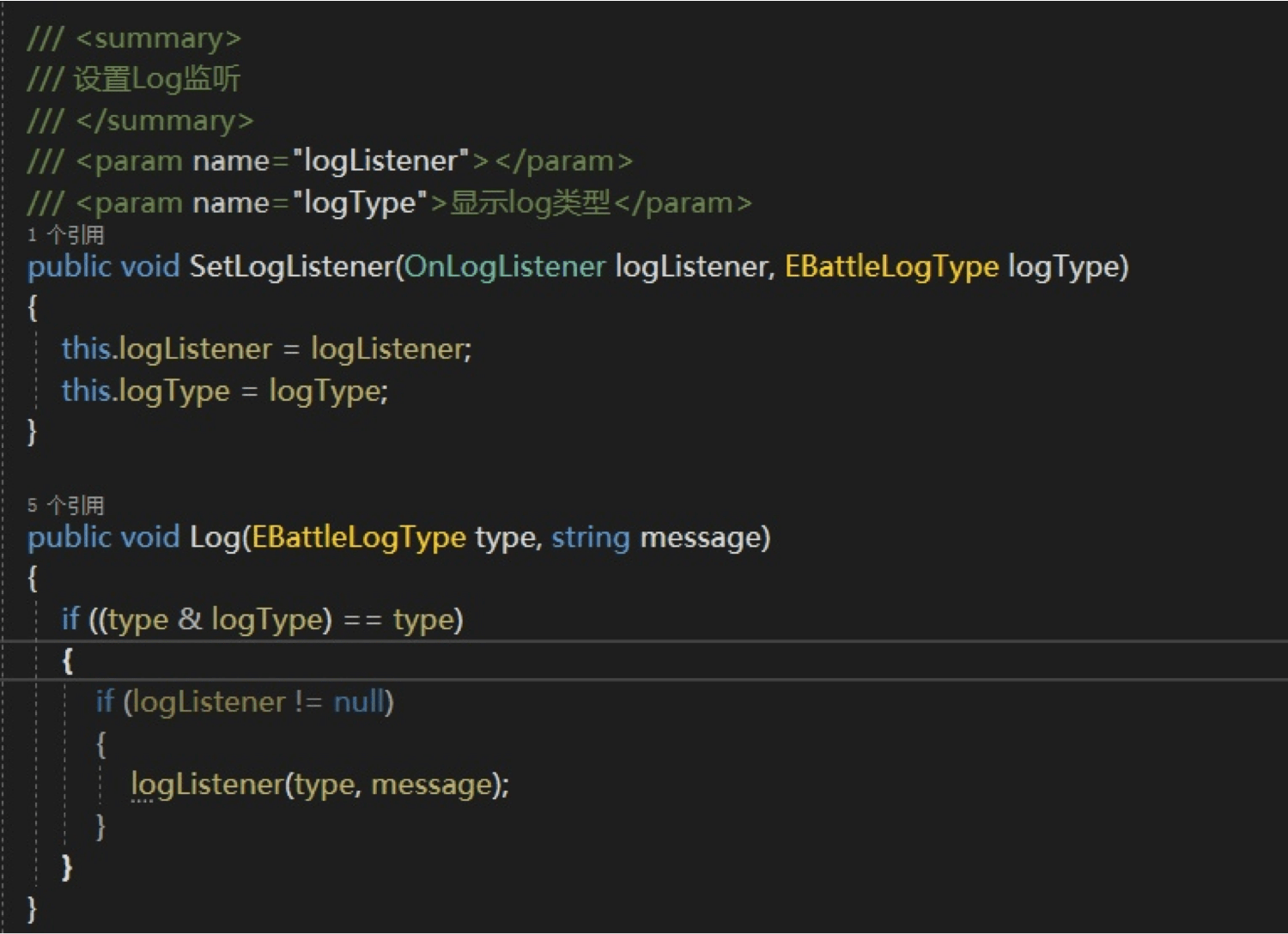Image resolution: width=1288 pixels, height=934 pixels.
Task: Click the logListener(type, message) call
Action: [319, 785]
